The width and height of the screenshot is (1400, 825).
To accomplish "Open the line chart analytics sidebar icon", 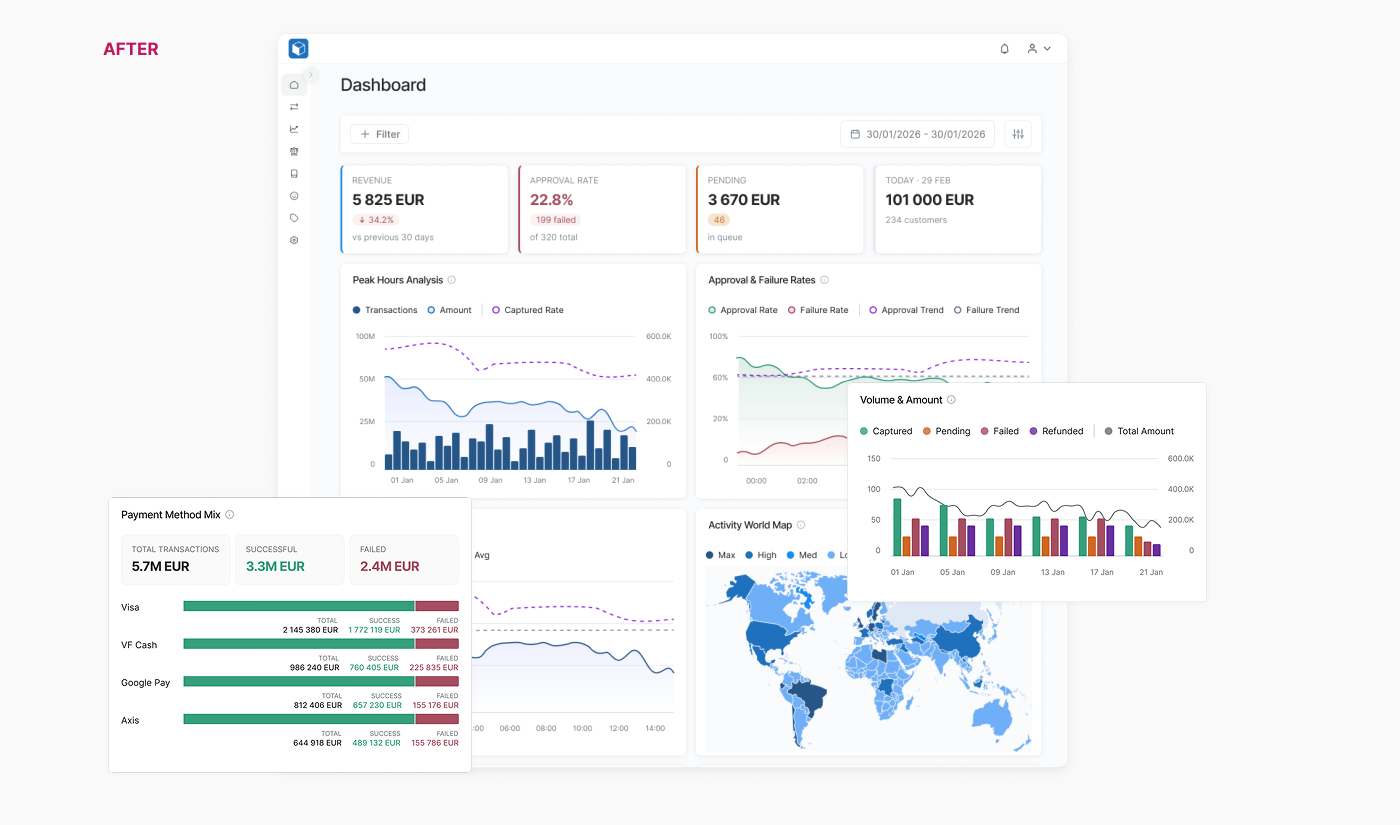I will point(294,129).
